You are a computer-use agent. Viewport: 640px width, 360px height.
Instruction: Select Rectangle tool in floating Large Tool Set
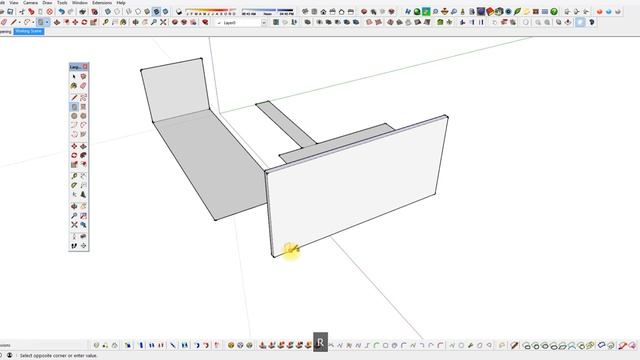tap(74, 107)
